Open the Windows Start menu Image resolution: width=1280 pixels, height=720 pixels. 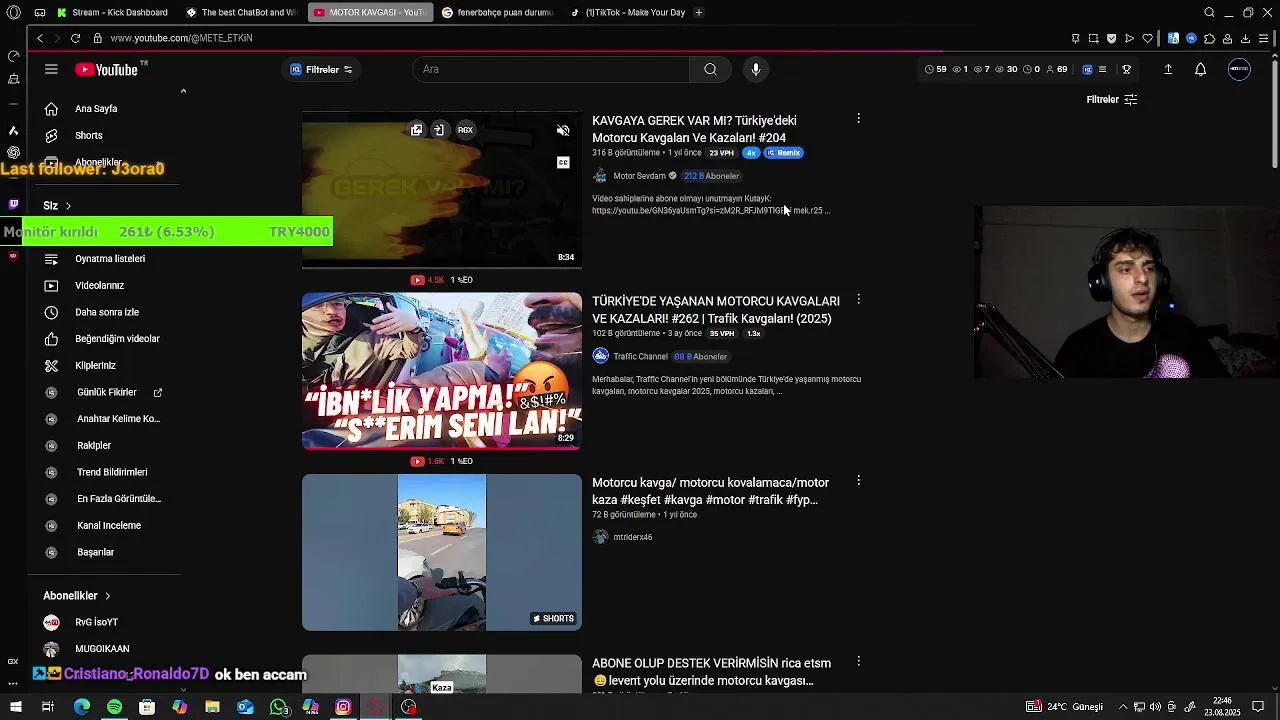15,707
